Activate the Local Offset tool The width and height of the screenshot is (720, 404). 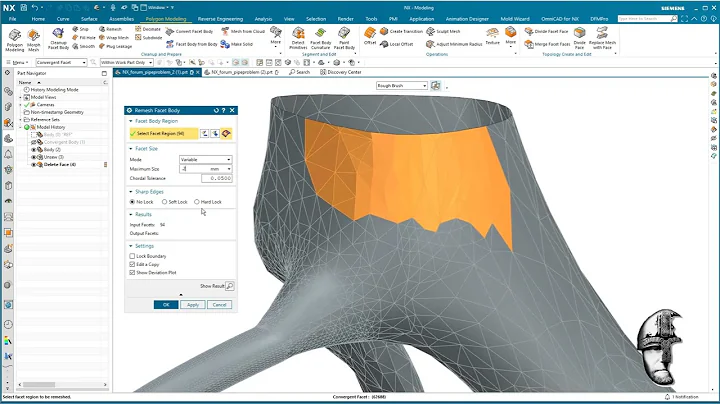(x=397, y=44)
